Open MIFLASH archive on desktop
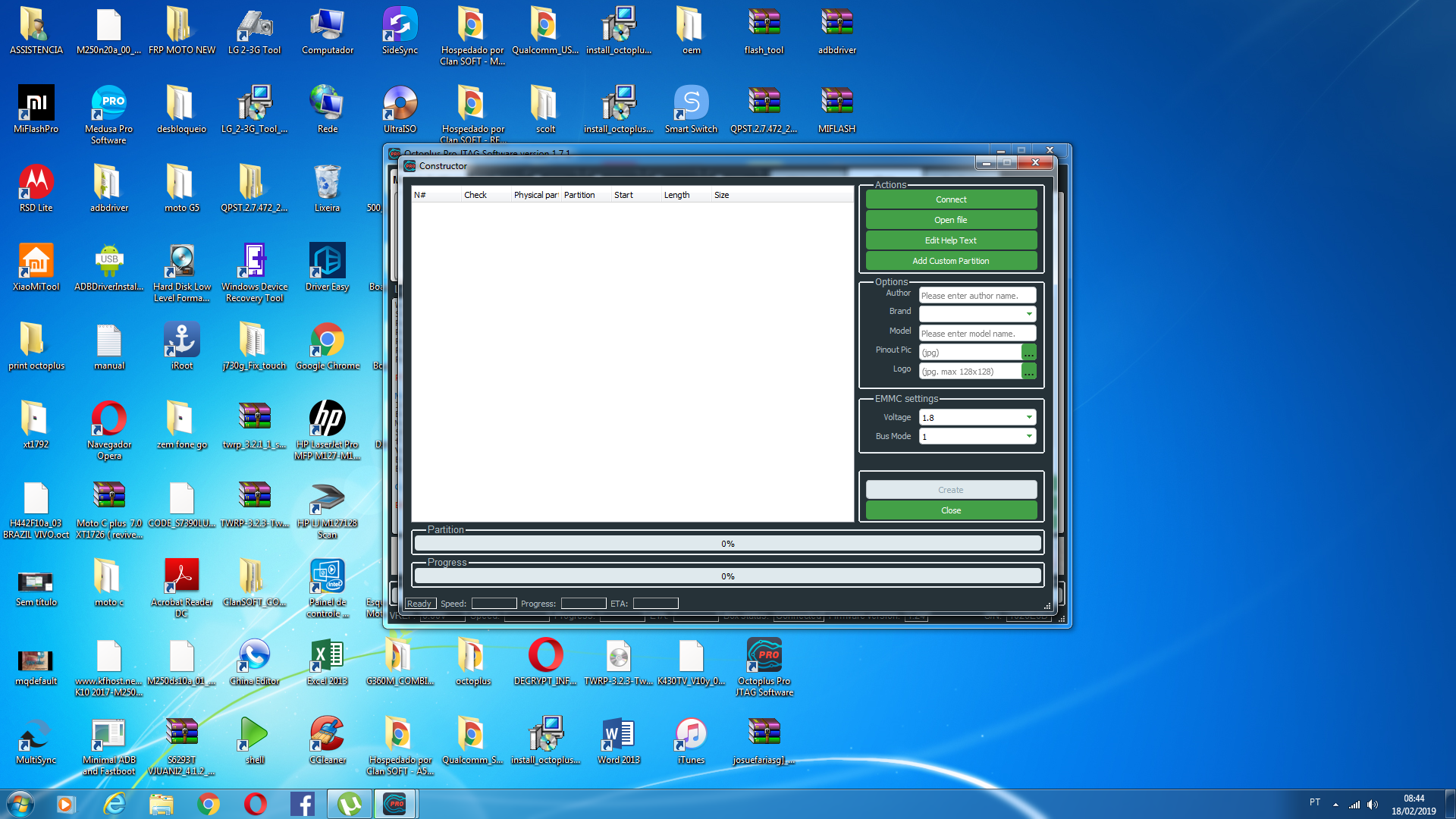The width and height of the screenshot is (1456, 819). [836, 110]
